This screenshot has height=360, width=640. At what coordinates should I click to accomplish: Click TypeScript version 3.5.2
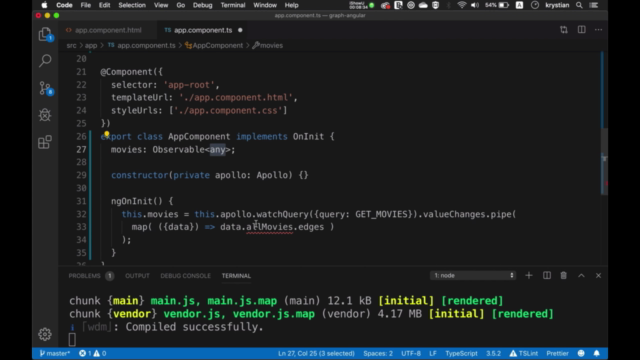(493, 353)
